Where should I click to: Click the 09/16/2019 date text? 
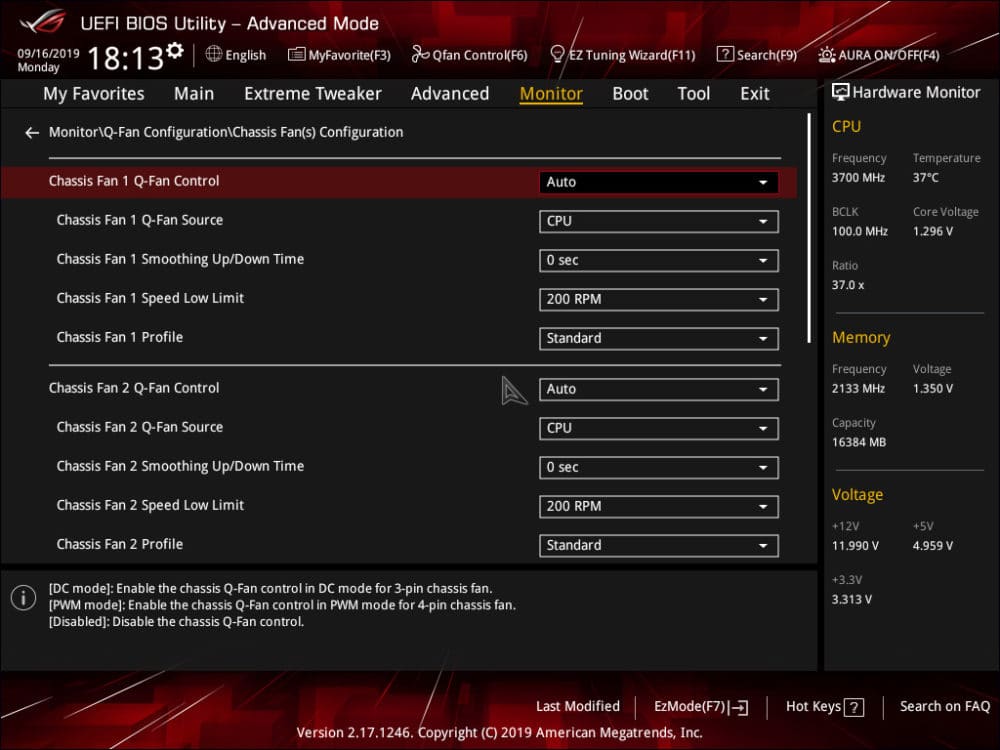click(x=48, y=54)
